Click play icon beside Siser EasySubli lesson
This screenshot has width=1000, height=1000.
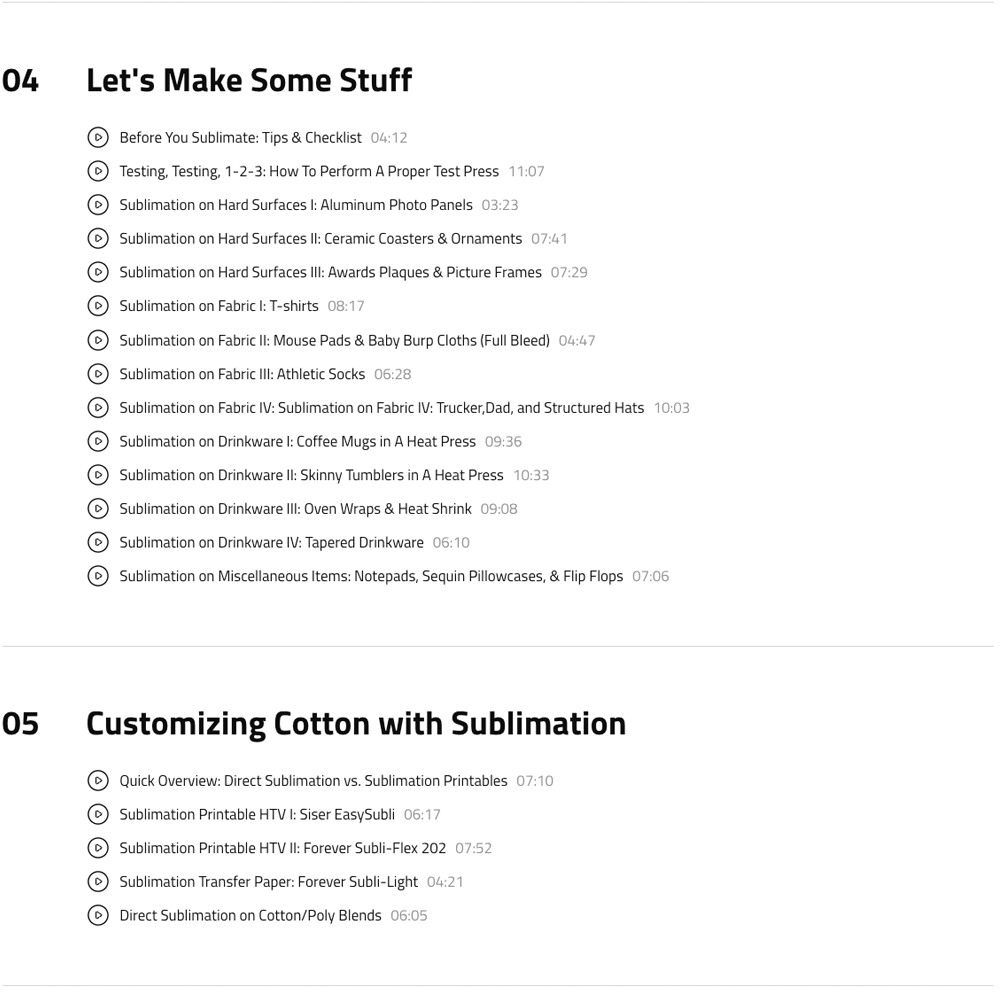coord(98,814)
